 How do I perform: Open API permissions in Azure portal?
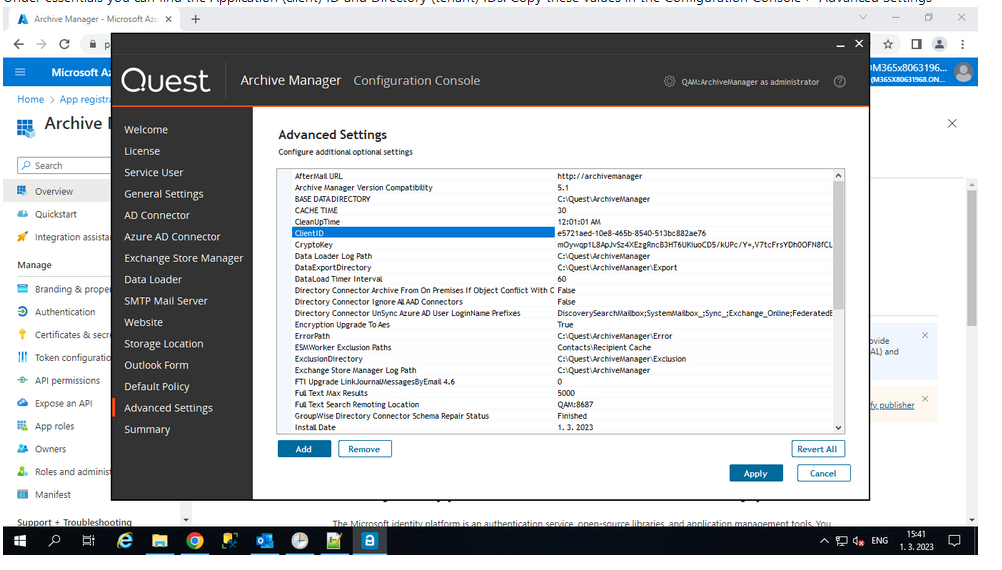point(67,380)
